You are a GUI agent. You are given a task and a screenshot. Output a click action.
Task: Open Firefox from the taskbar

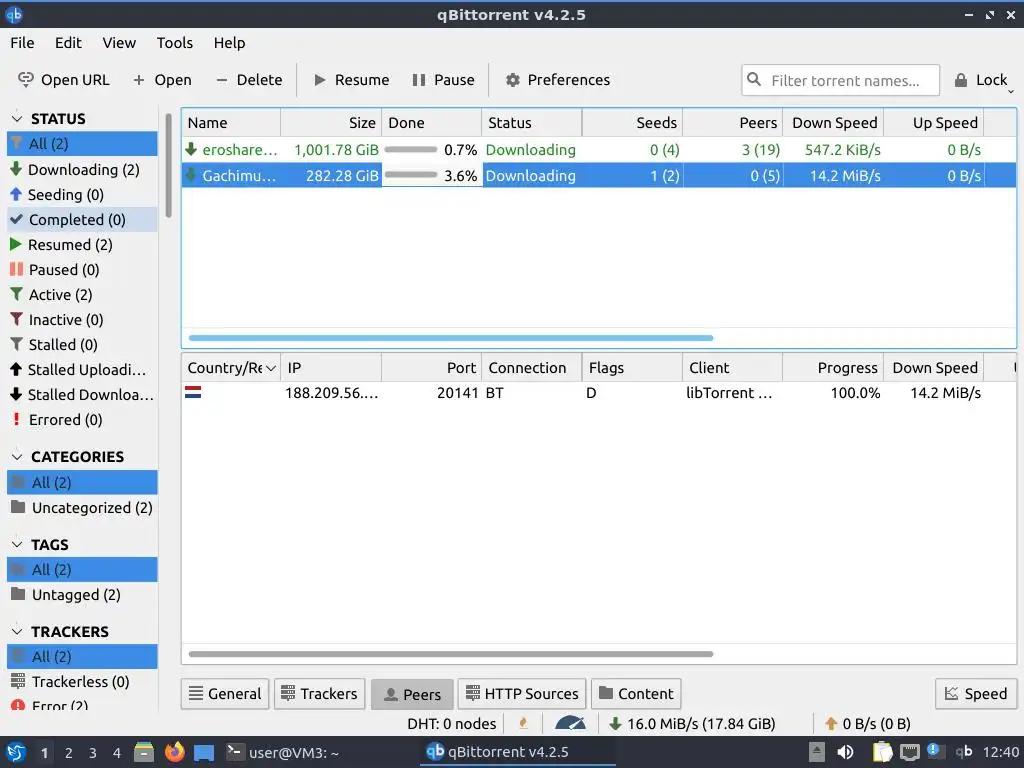click(x=174, y=752)
